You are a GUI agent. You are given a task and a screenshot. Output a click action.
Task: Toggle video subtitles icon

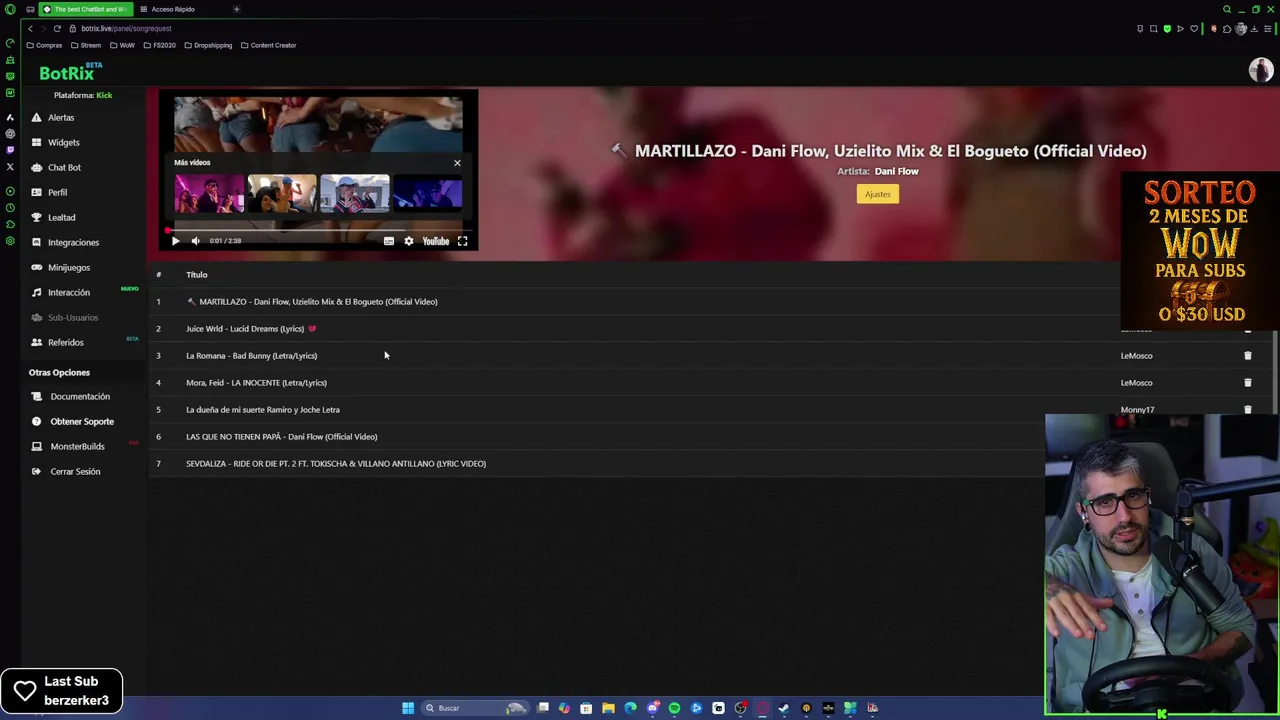click(x=389, y=241)
